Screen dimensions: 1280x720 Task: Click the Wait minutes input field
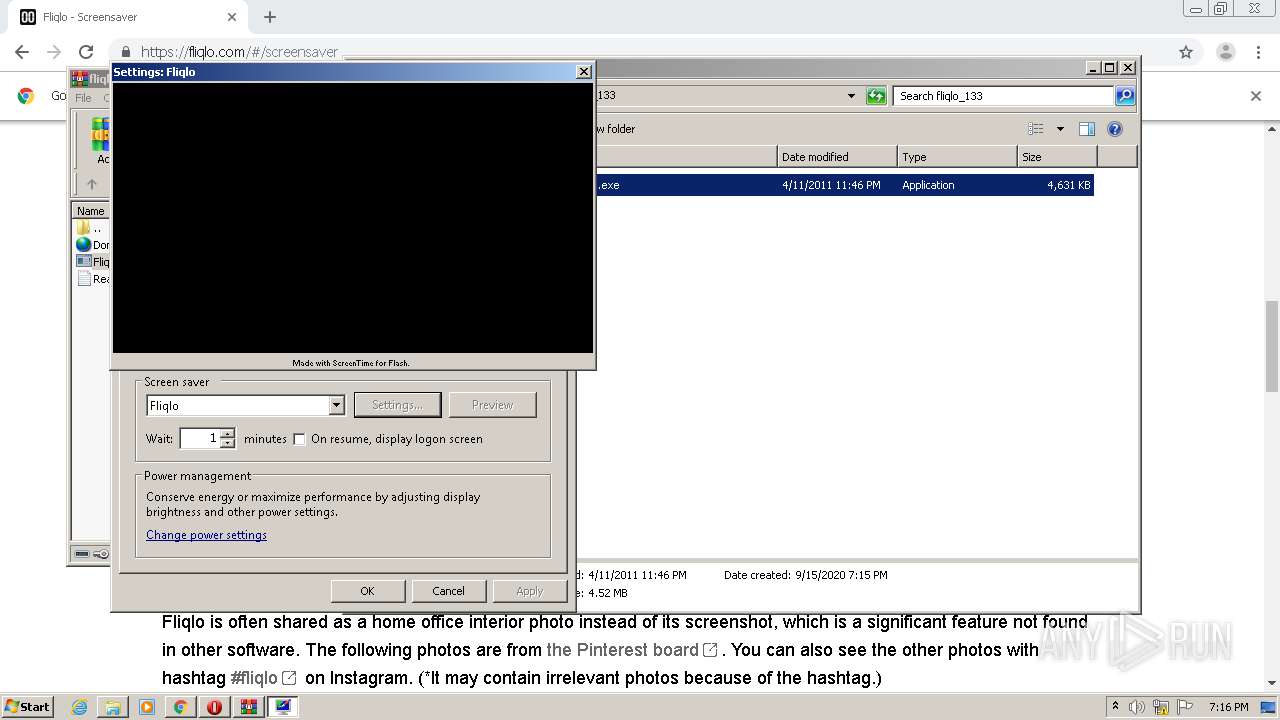[200, 438]
